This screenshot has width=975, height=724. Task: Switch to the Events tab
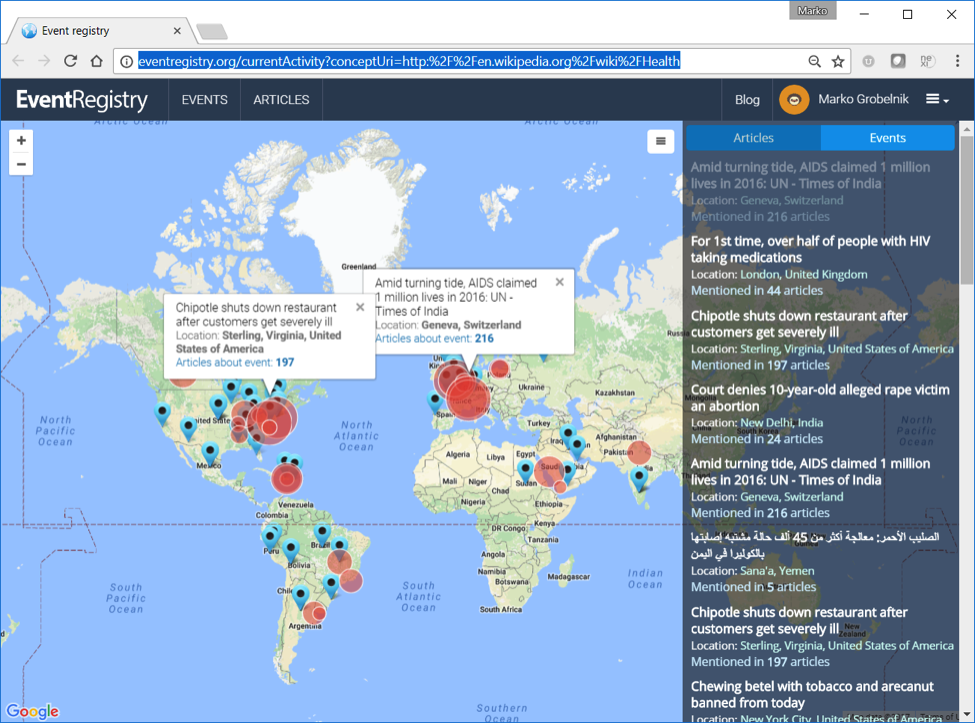pyautogui.click(x=887, y=138)
